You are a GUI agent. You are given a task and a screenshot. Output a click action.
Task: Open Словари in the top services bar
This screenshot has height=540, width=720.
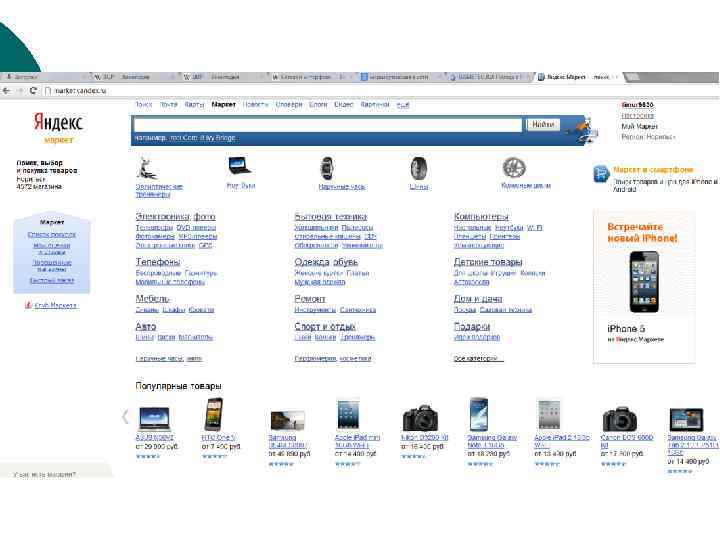point(289,105)
